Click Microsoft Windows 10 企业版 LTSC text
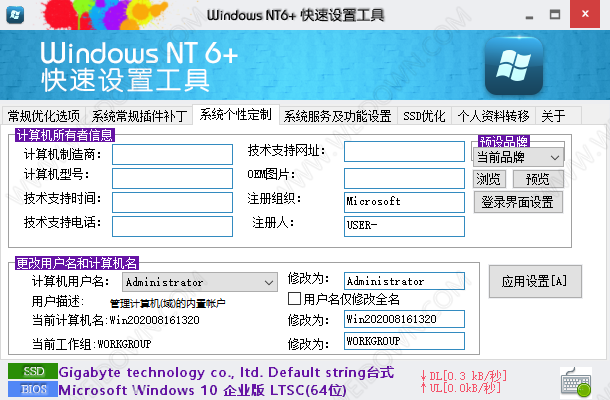 click(x=202, y=390)
